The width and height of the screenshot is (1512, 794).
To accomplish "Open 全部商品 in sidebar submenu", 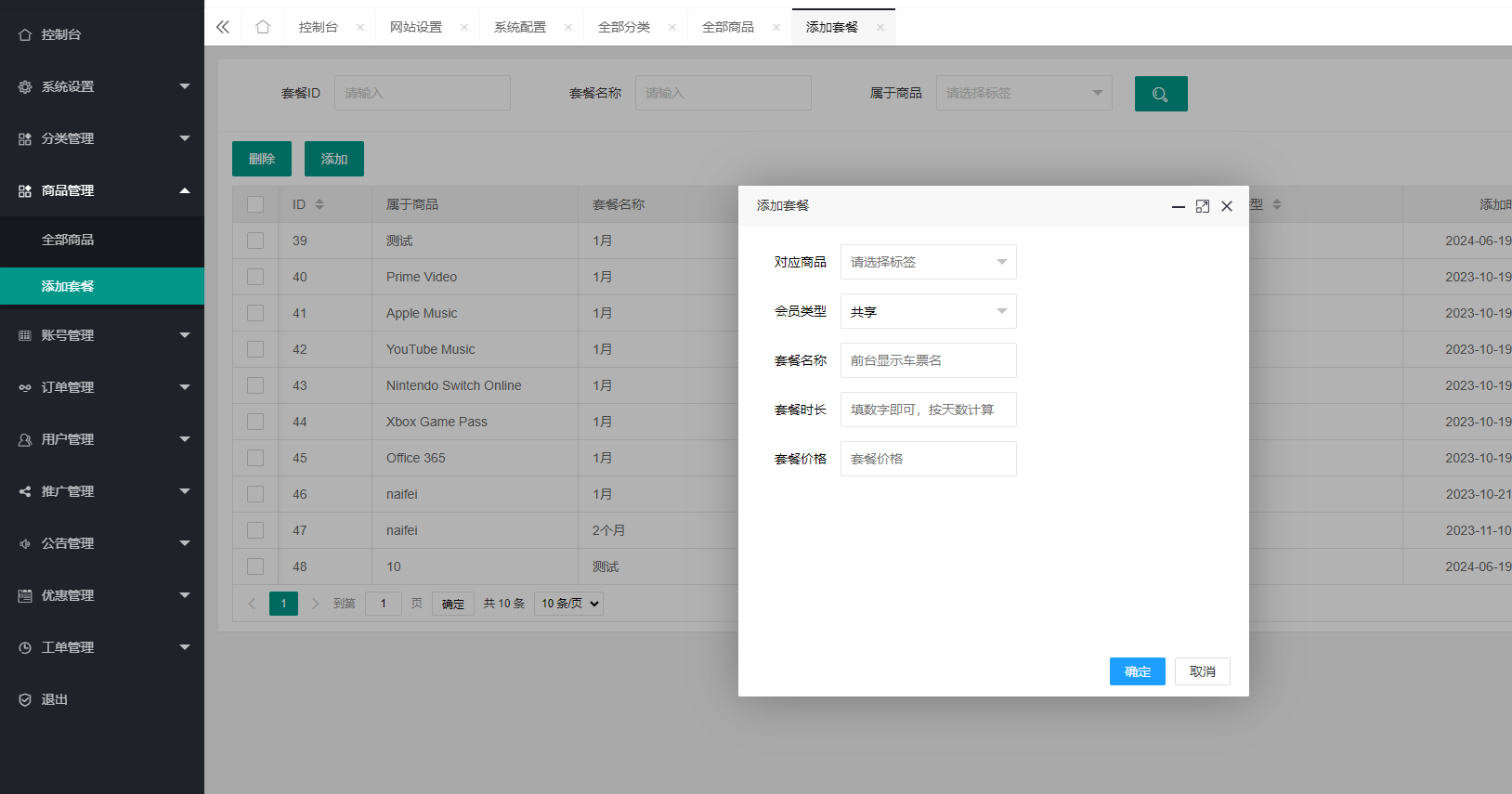I will pyautogui.click(x=102, y=240).
